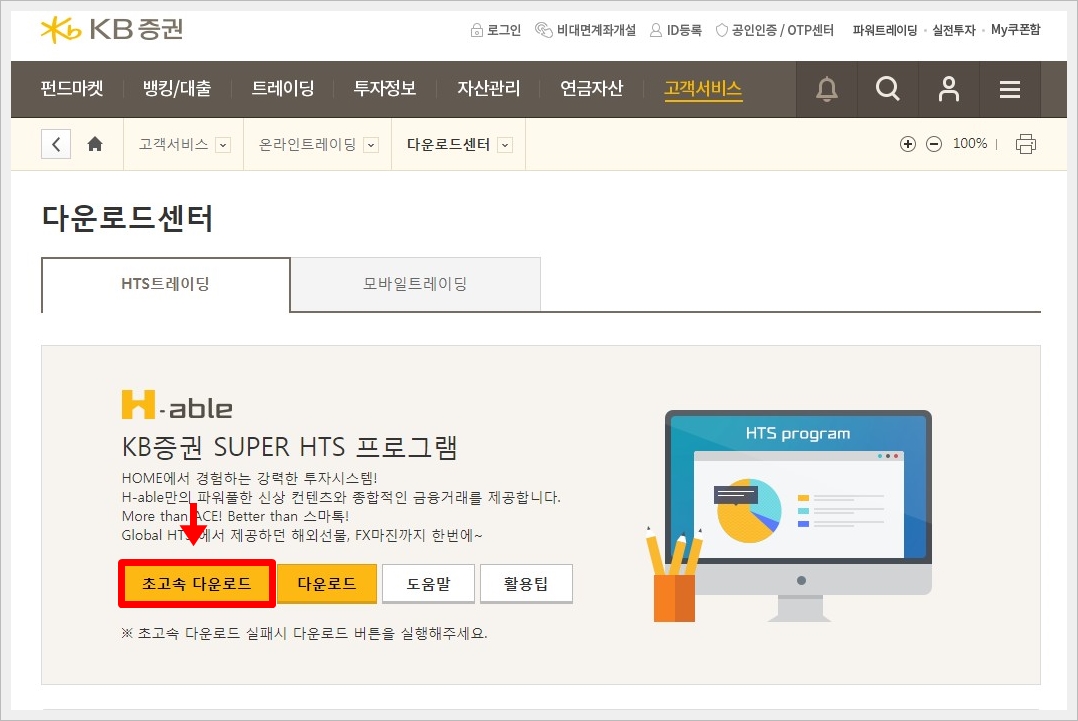Print the page with printer icon

pyautogui.click(x=1025, y=144)
